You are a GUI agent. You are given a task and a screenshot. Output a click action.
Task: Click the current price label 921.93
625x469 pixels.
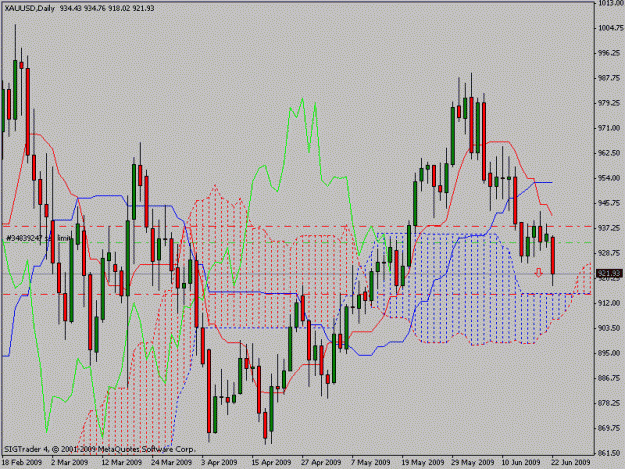pos(609,273)
